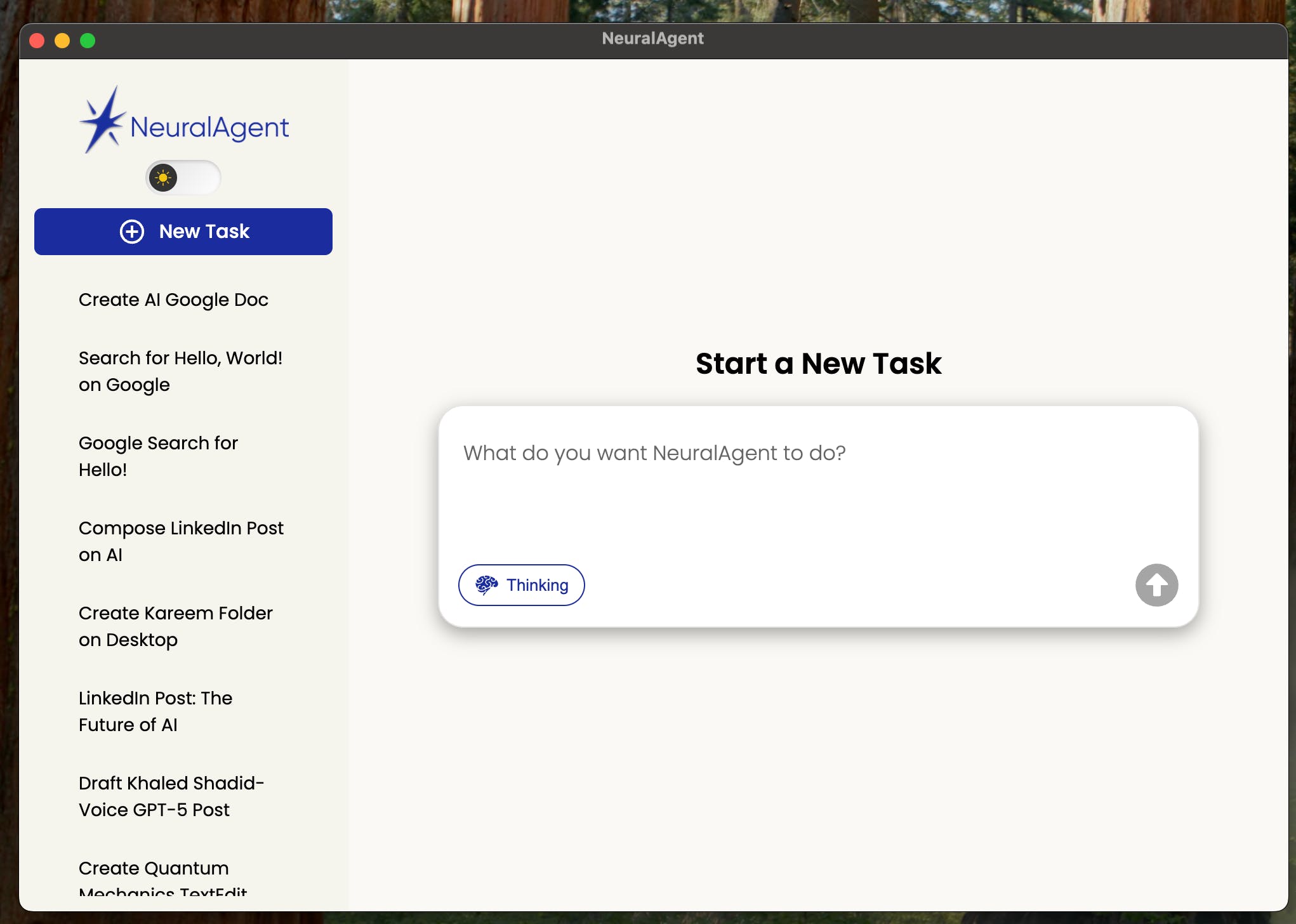Toggle Thinking mode on

[521, 584]
